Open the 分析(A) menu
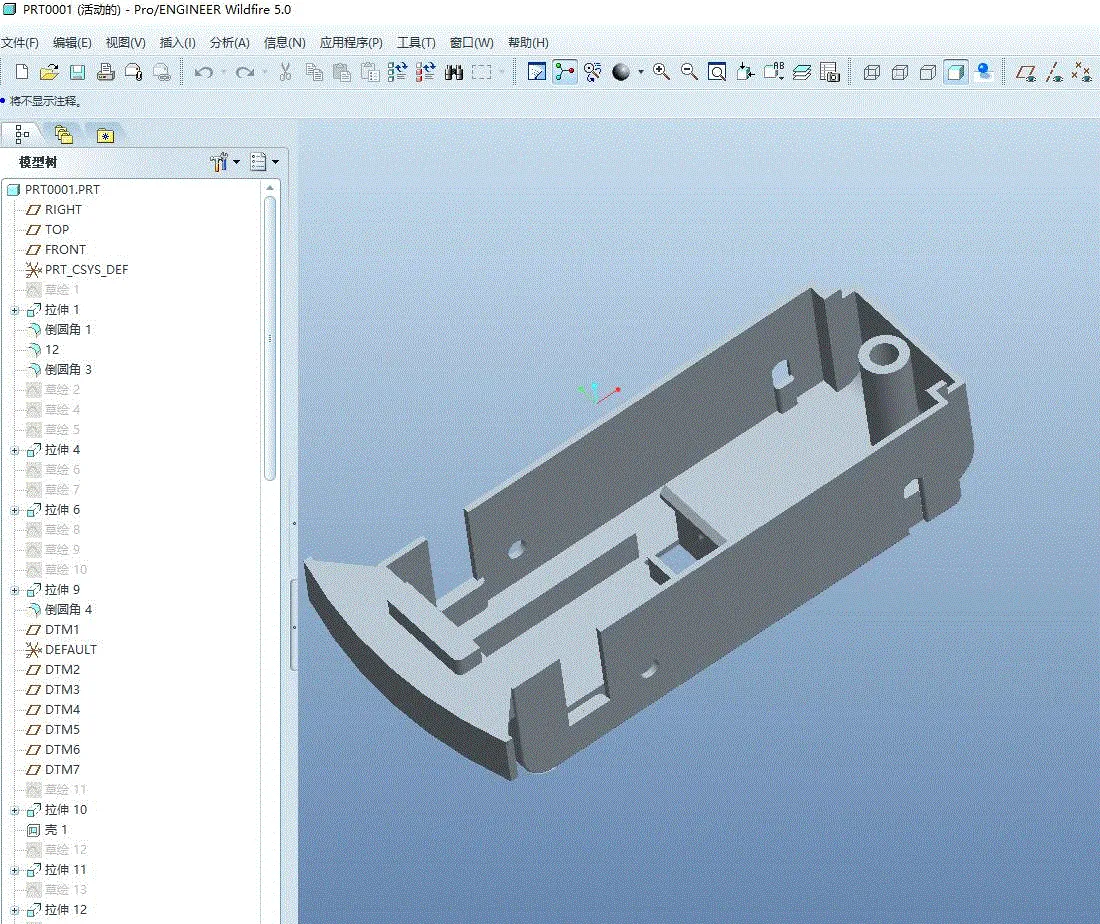The height and width of the screenshot is (924, 1100). pos(229,43)
